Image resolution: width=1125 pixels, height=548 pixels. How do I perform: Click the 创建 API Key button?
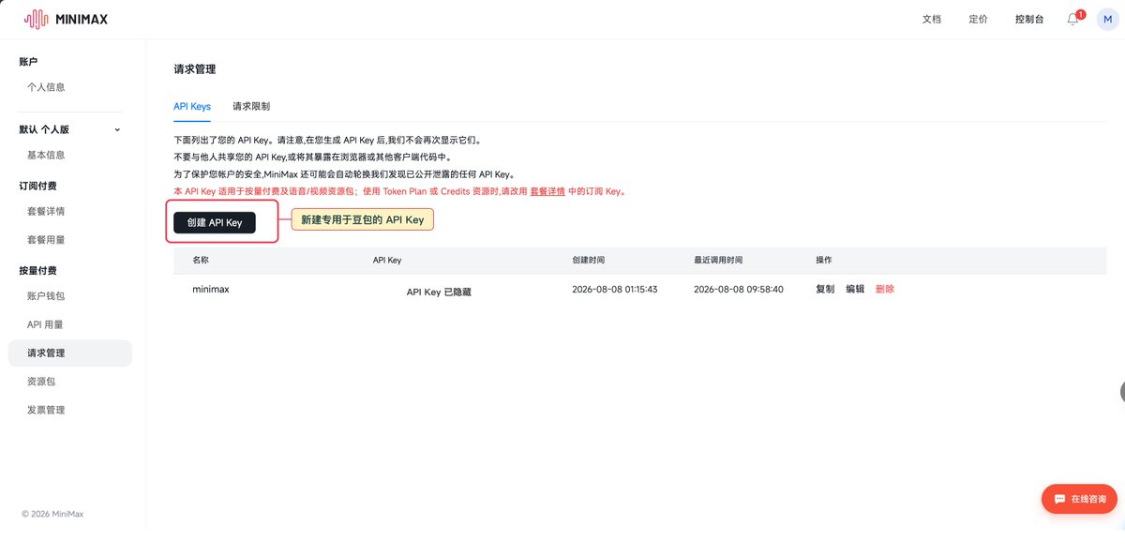coord(215,222)
